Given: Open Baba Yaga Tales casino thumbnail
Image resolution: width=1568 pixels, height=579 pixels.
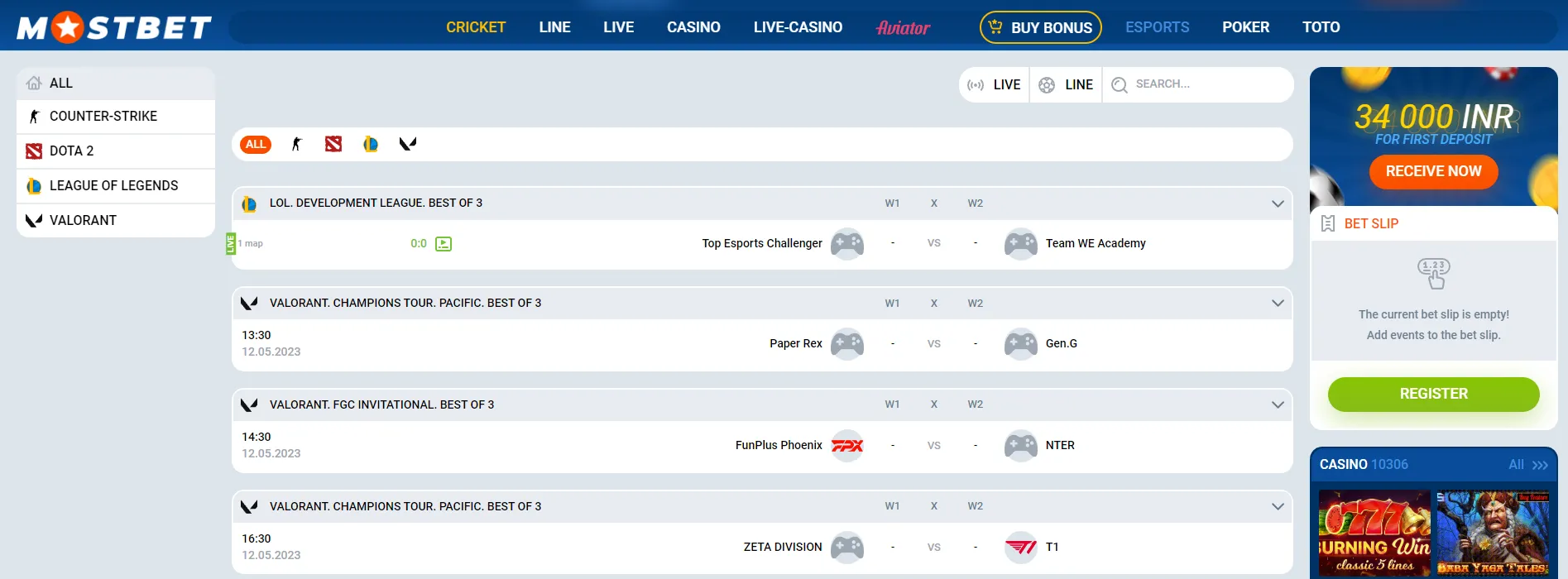Looking at the screenshot, I should point(1493,534).
